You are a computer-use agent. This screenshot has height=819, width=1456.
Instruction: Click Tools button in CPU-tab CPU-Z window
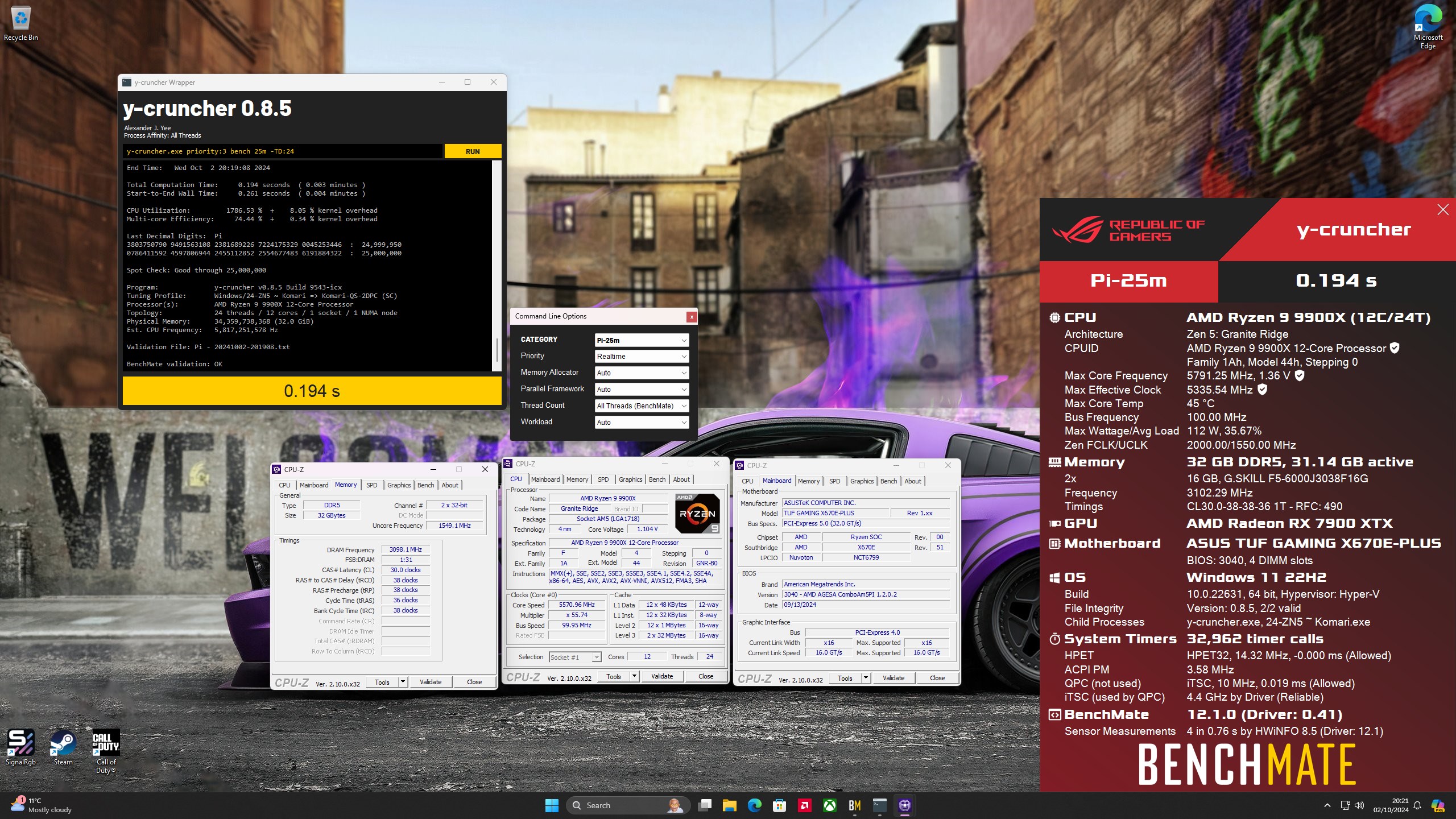[x=614, y=676]
